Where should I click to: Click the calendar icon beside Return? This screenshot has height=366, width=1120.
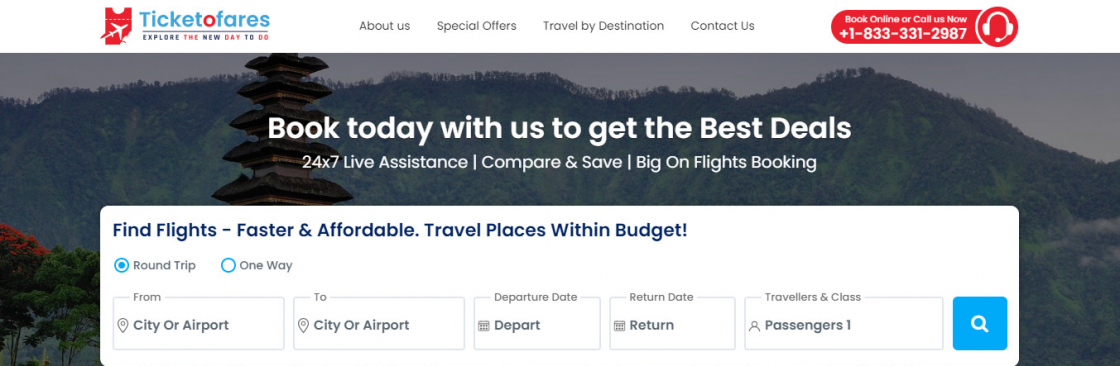[619, 326]
